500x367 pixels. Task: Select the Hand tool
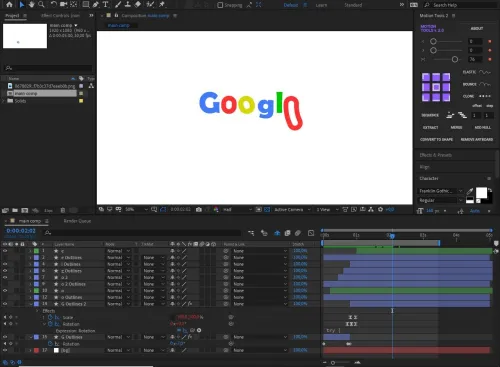31,5
